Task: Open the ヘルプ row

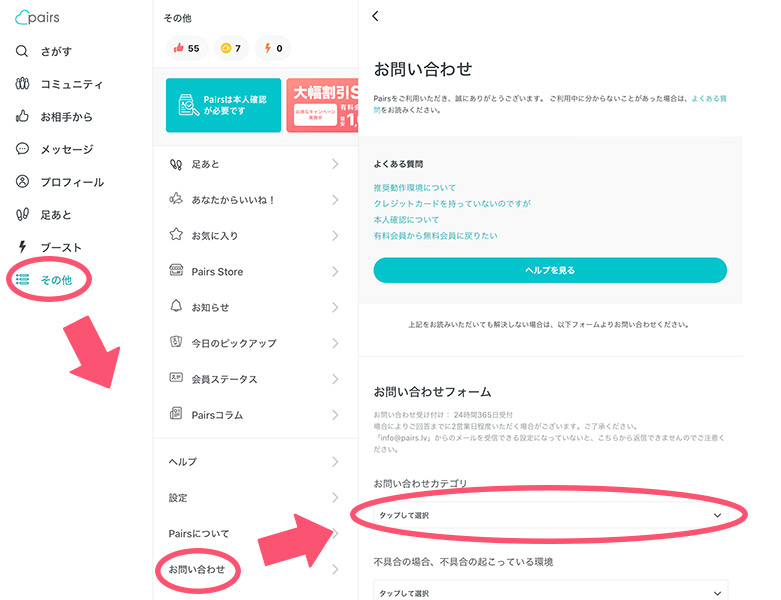Action: (255, 462)
